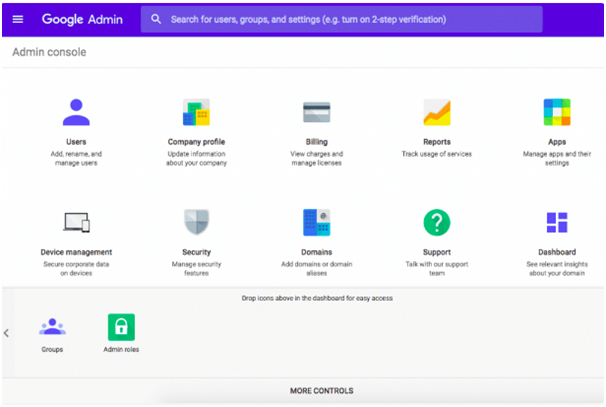Click the Domains title text
606x407 pixels.
point(317,252)
